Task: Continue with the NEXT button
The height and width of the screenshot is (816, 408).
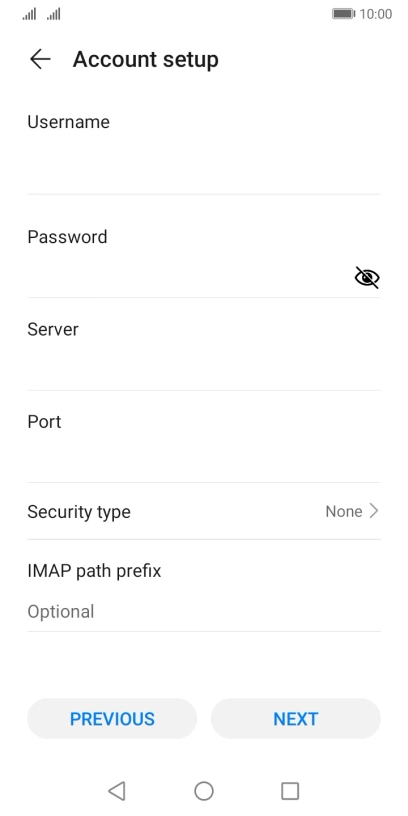Action: click(x=296, y=719)
